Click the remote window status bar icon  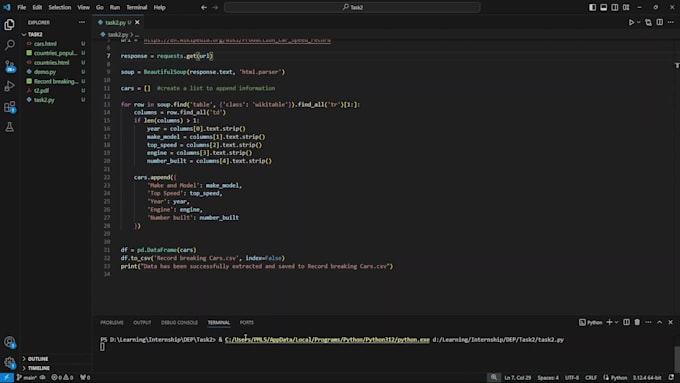7,378
